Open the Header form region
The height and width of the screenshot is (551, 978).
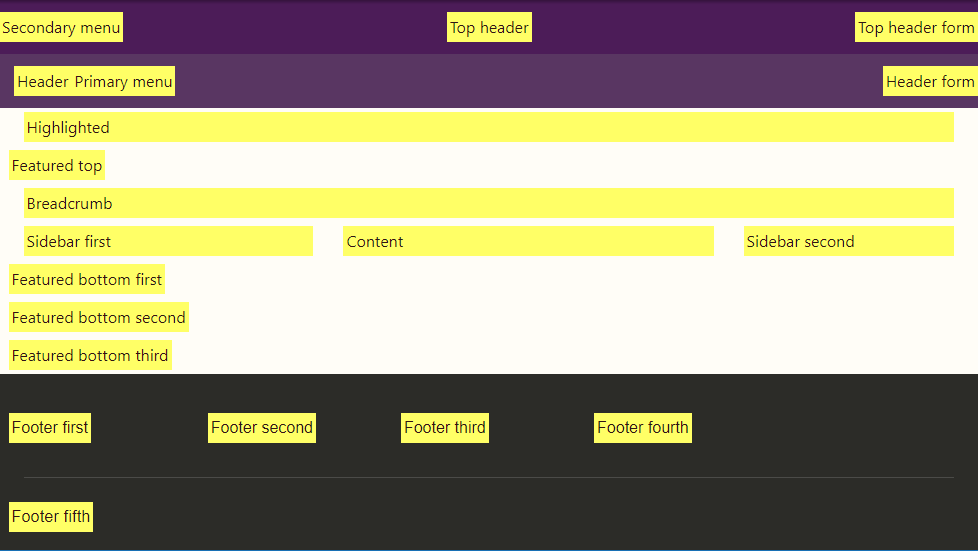pos(930,81)
